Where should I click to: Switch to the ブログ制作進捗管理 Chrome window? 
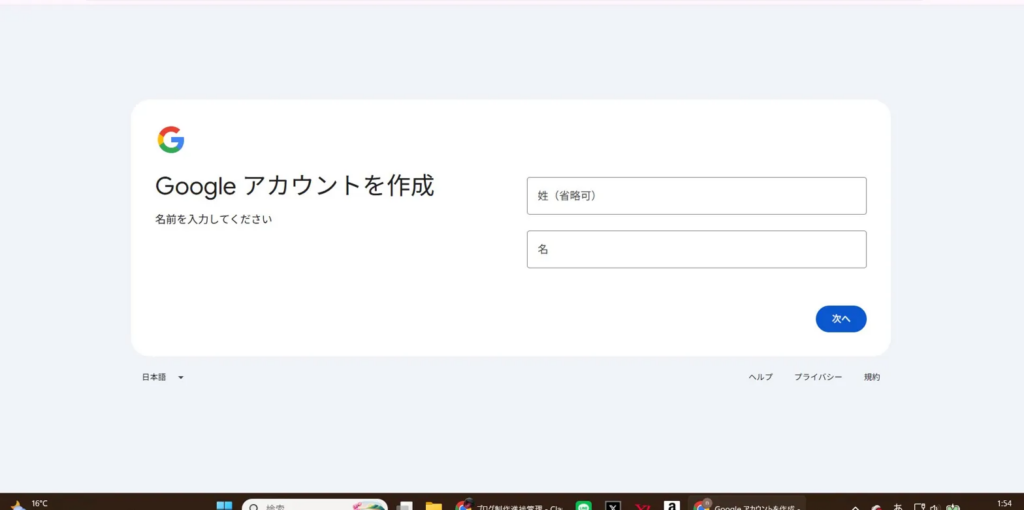(x=509, y=506)
